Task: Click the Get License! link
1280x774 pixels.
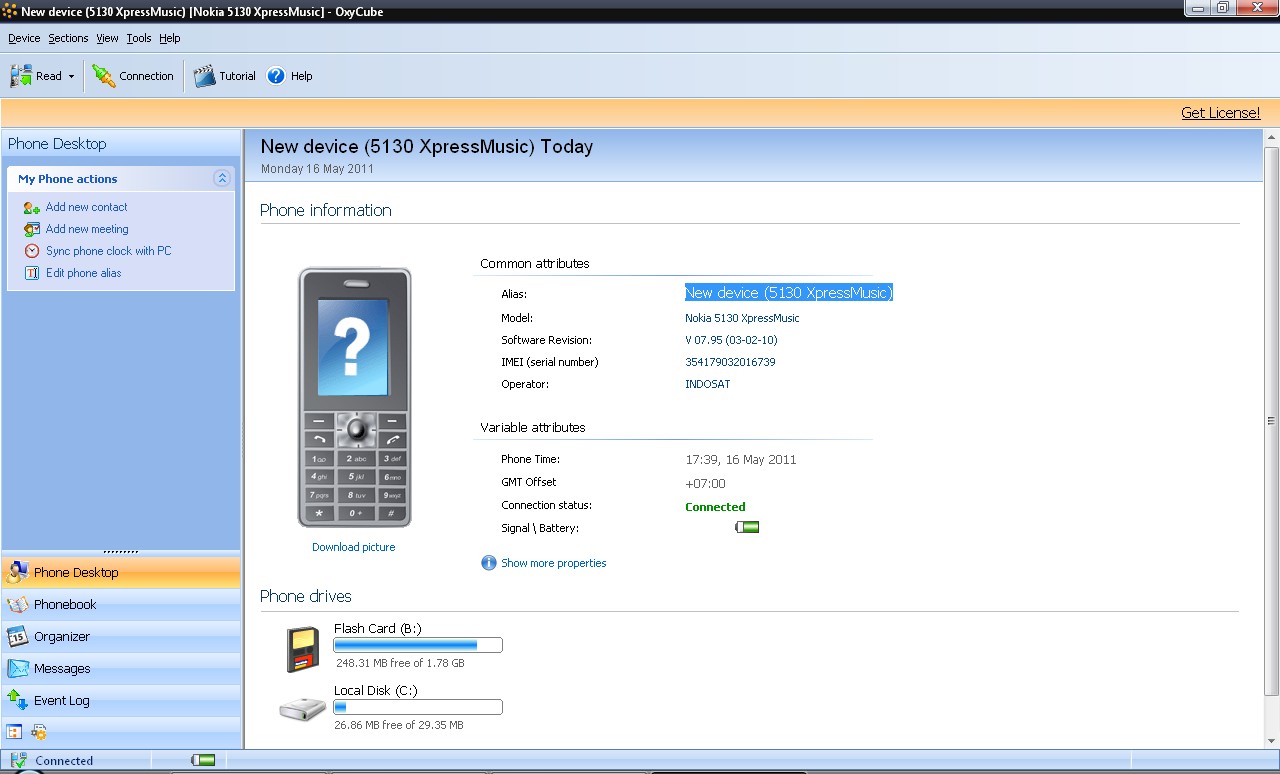Action: pyautogui.click(x=1220, y=113)
